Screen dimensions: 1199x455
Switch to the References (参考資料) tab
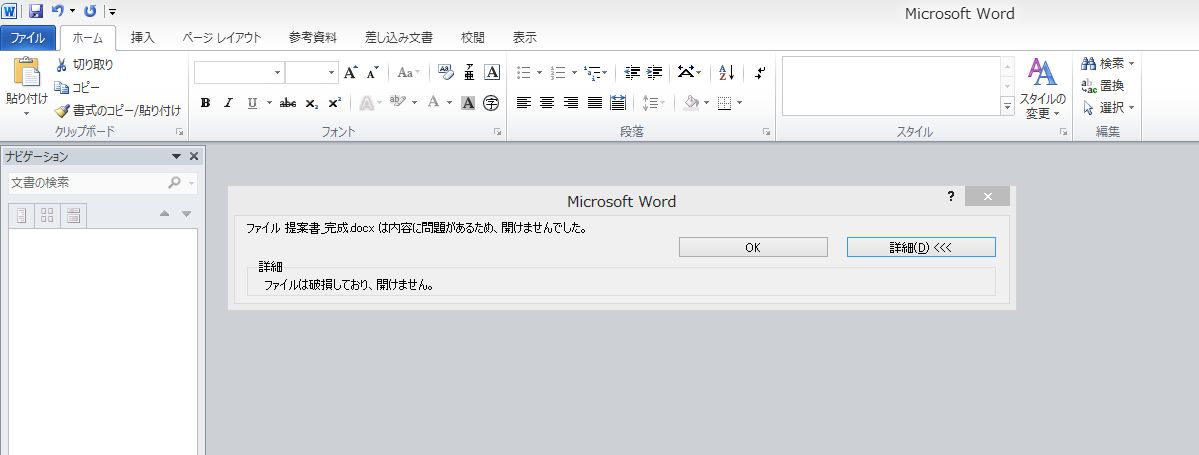tap(313, 37)
